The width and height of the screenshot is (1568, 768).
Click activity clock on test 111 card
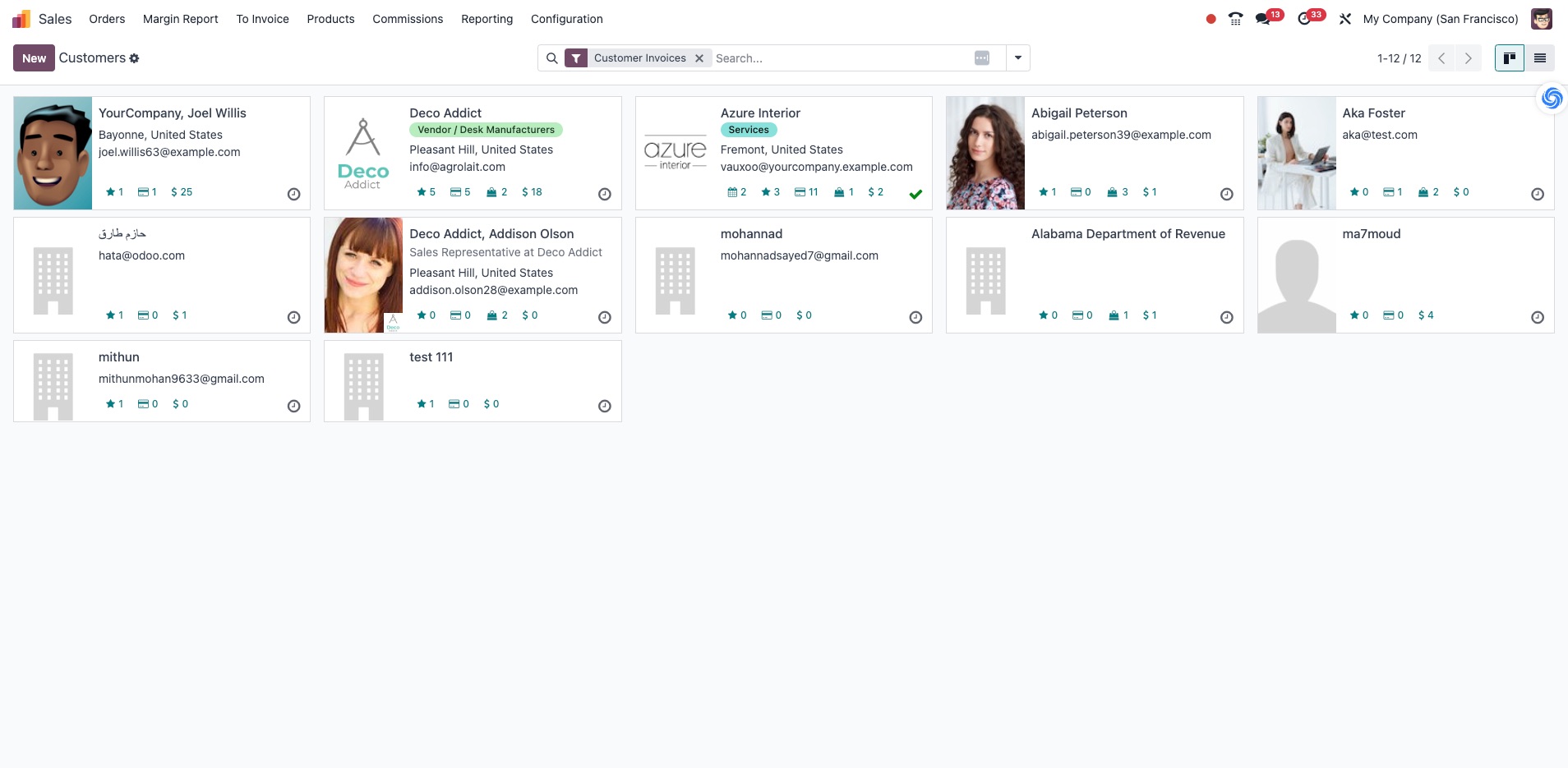tap(605, 407)
